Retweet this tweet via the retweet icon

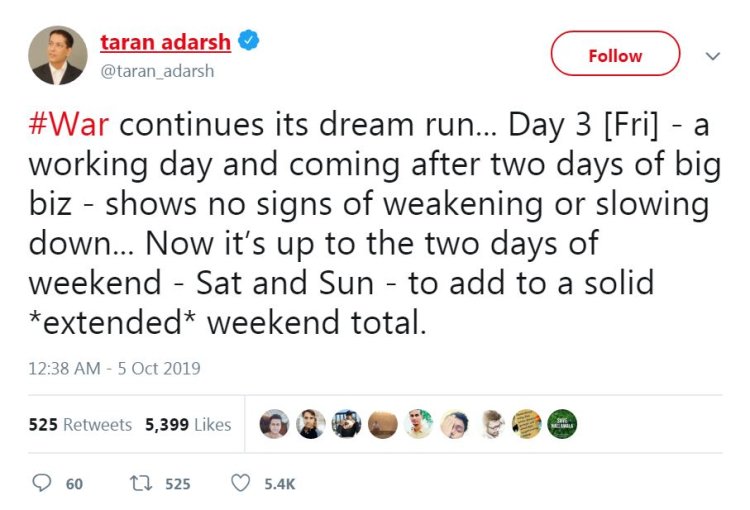(141, 483)
